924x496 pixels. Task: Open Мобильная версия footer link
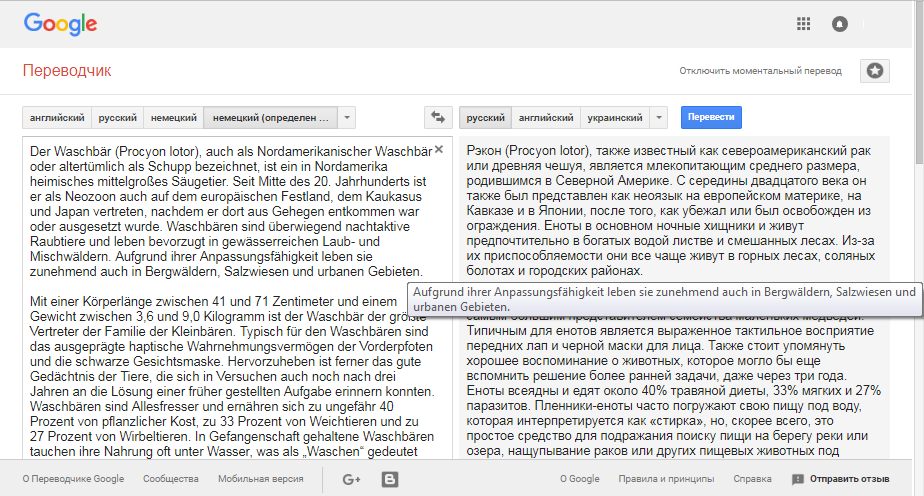pos(260,479)
